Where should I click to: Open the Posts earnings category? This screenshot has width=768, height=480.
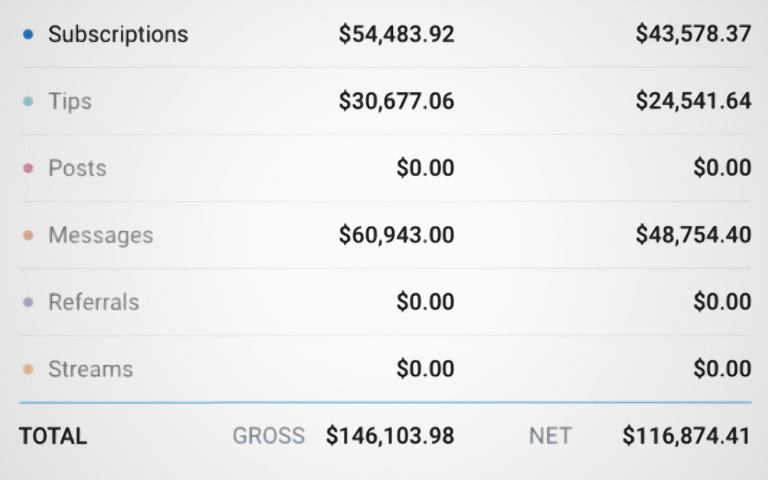(x=77, y=168)
